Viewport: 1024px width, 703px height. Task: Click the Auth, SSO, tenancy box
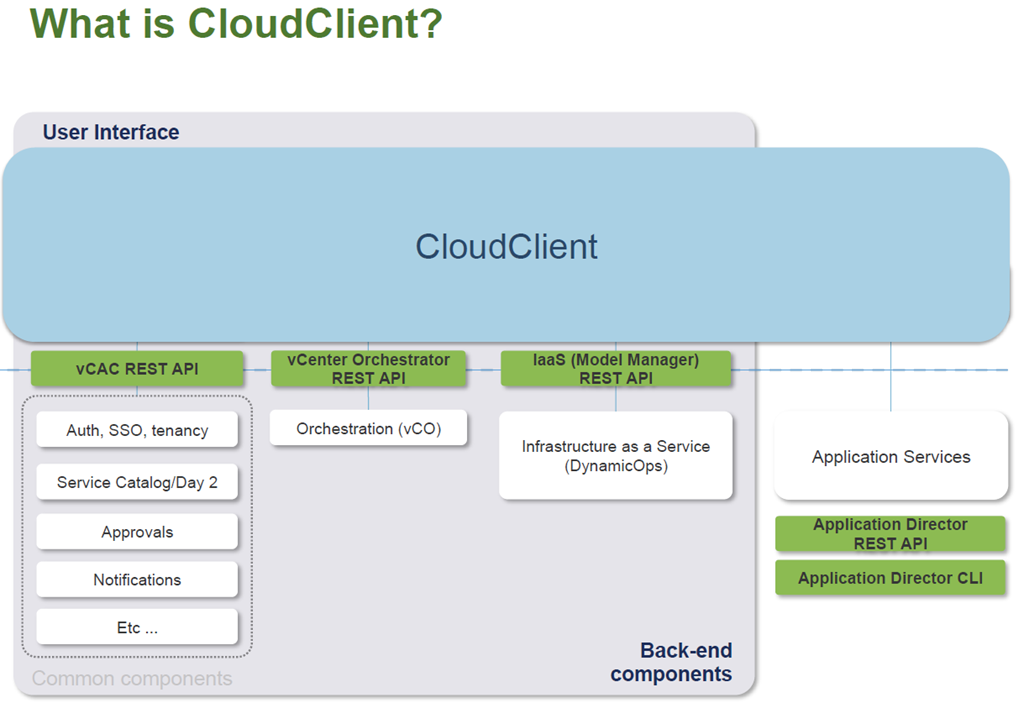pyautogui.click(x=137, y=430)
